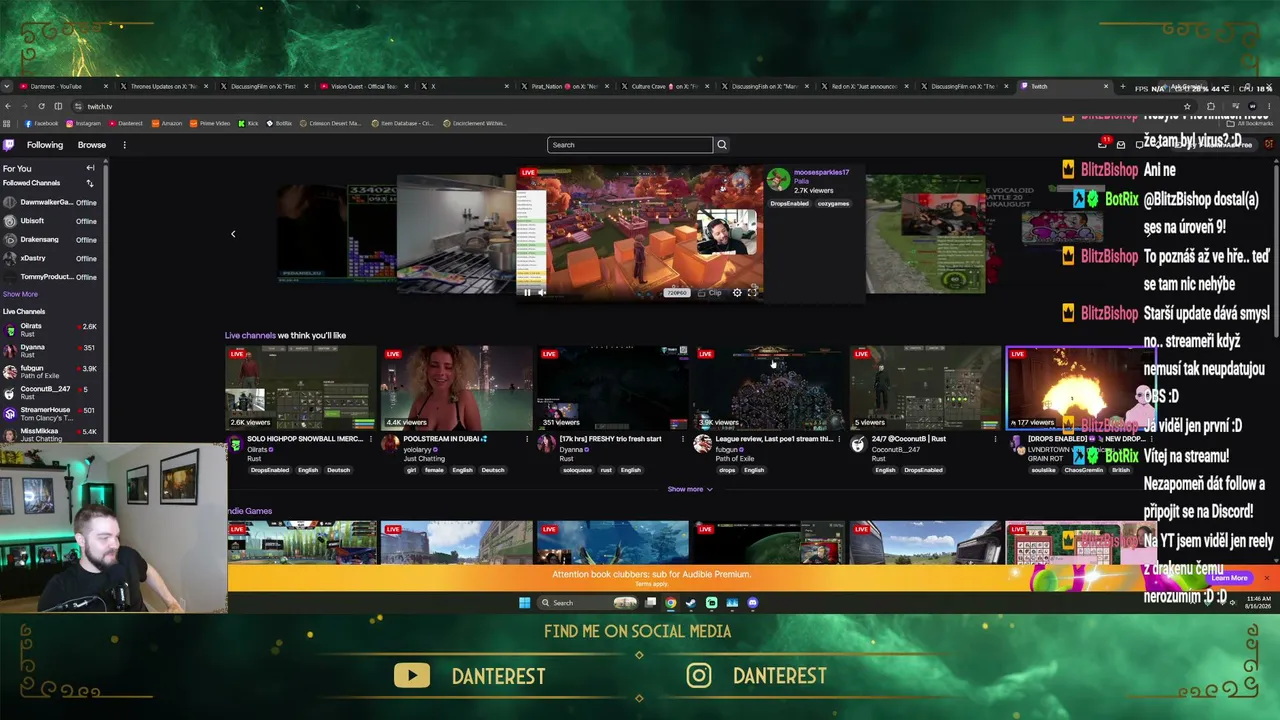Open options for League review stream card

839,439
